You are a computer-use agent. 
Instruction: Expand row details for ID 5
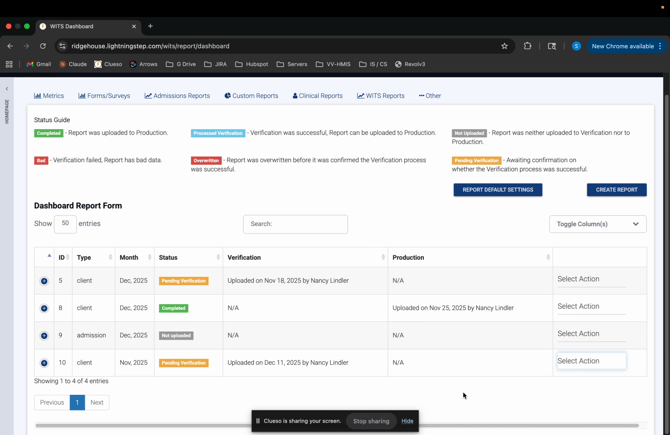point(44,281)
